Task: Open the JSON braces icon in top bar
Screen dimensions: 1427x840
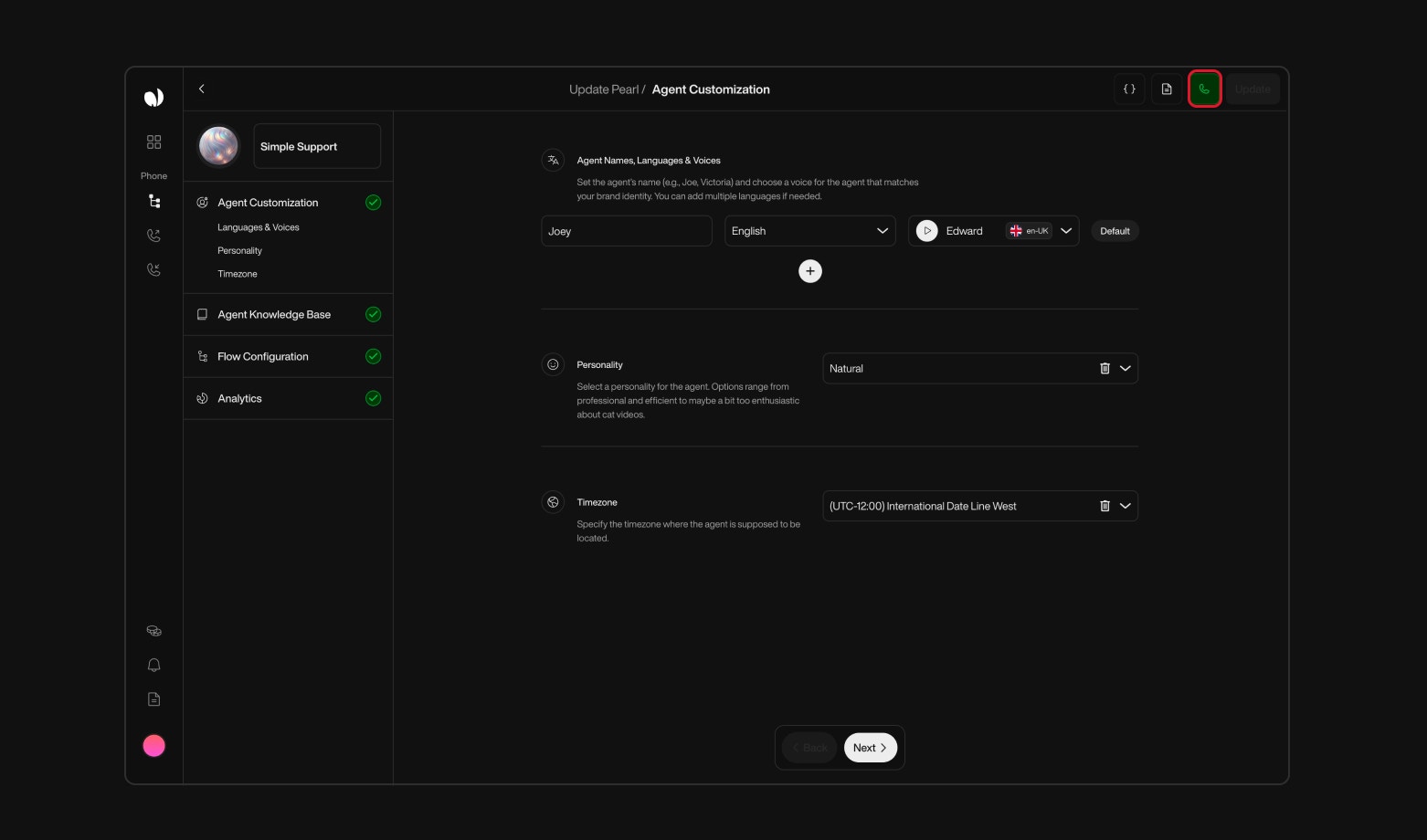Action: coord(1129,89)
